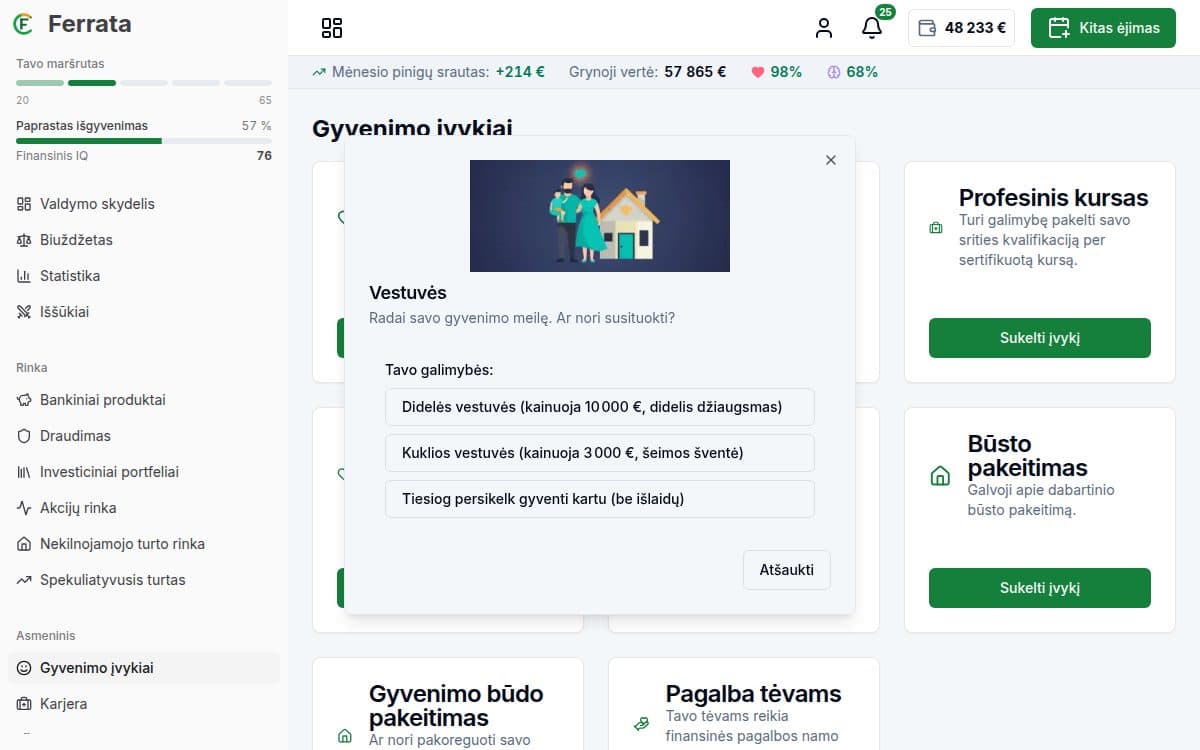The image size is (1200, 750).
Task: Open Iššūkiai in sidebar
Action: coord(144,312)
